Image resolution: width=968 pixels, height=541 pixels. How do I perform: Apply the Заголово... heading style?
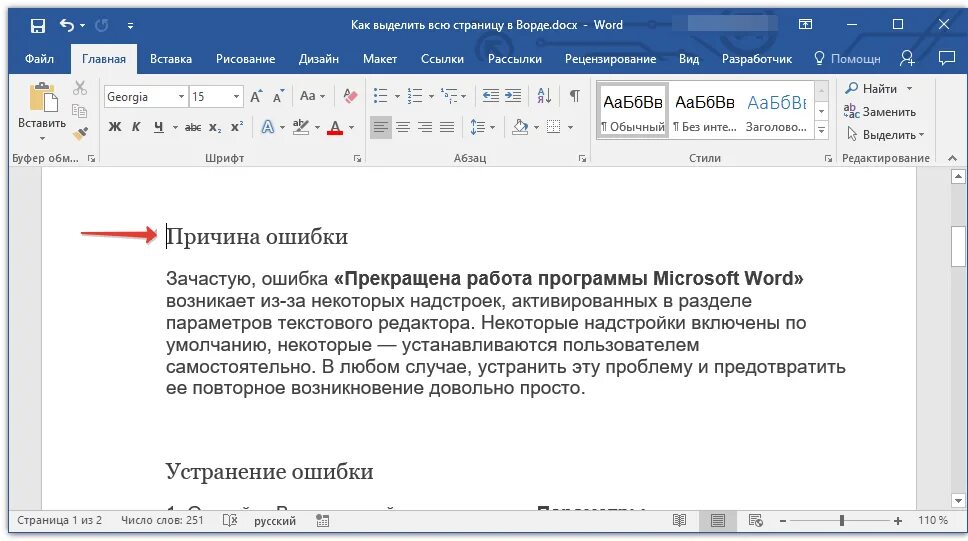point(776,111)
